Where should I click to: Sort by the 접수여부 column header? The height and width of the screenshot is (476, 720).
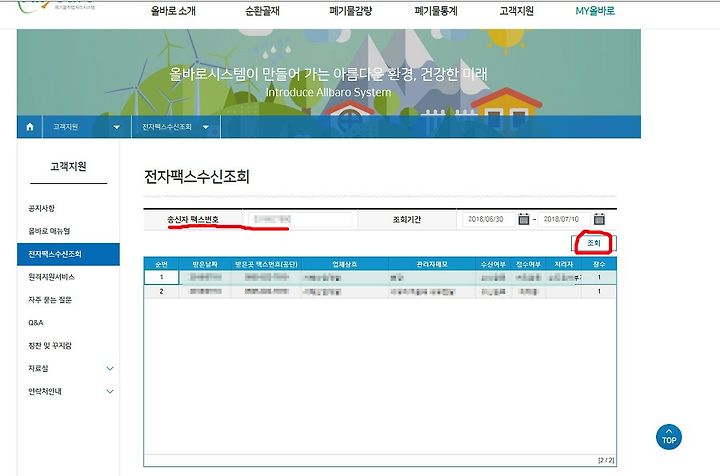click(x=528, y=264)
